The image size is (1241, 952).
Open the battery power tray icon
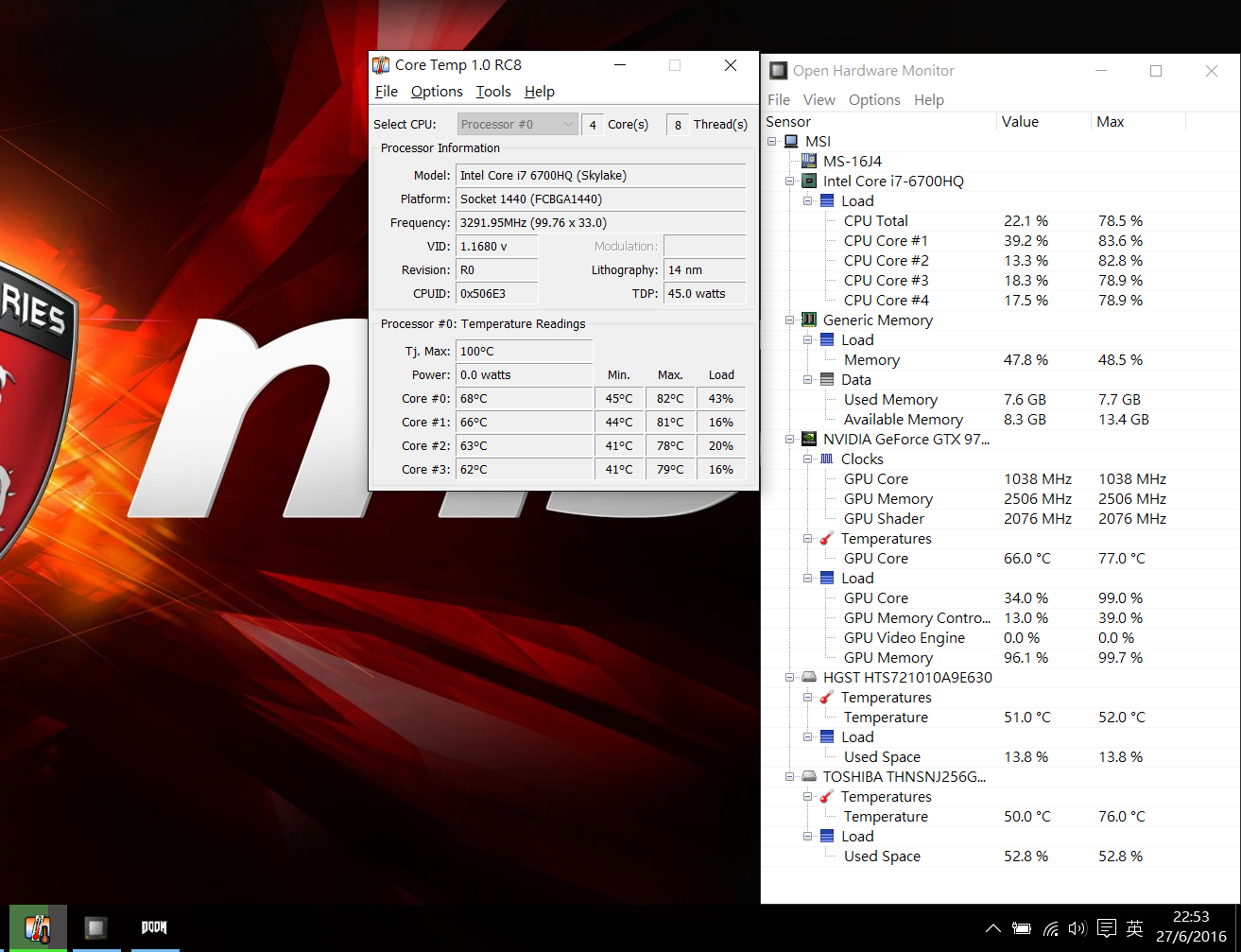tap(1022, 928)
